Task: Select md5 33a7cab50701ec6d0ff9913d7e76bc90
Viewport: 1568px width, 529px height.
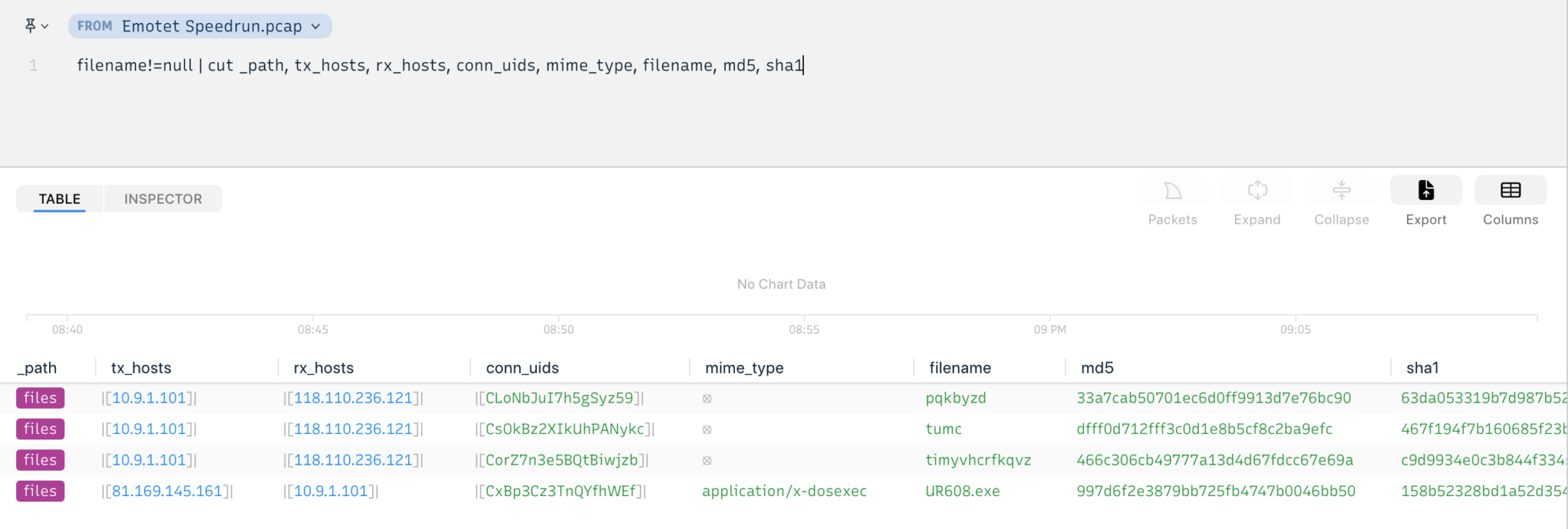Action: click(x=1214, y=398)
